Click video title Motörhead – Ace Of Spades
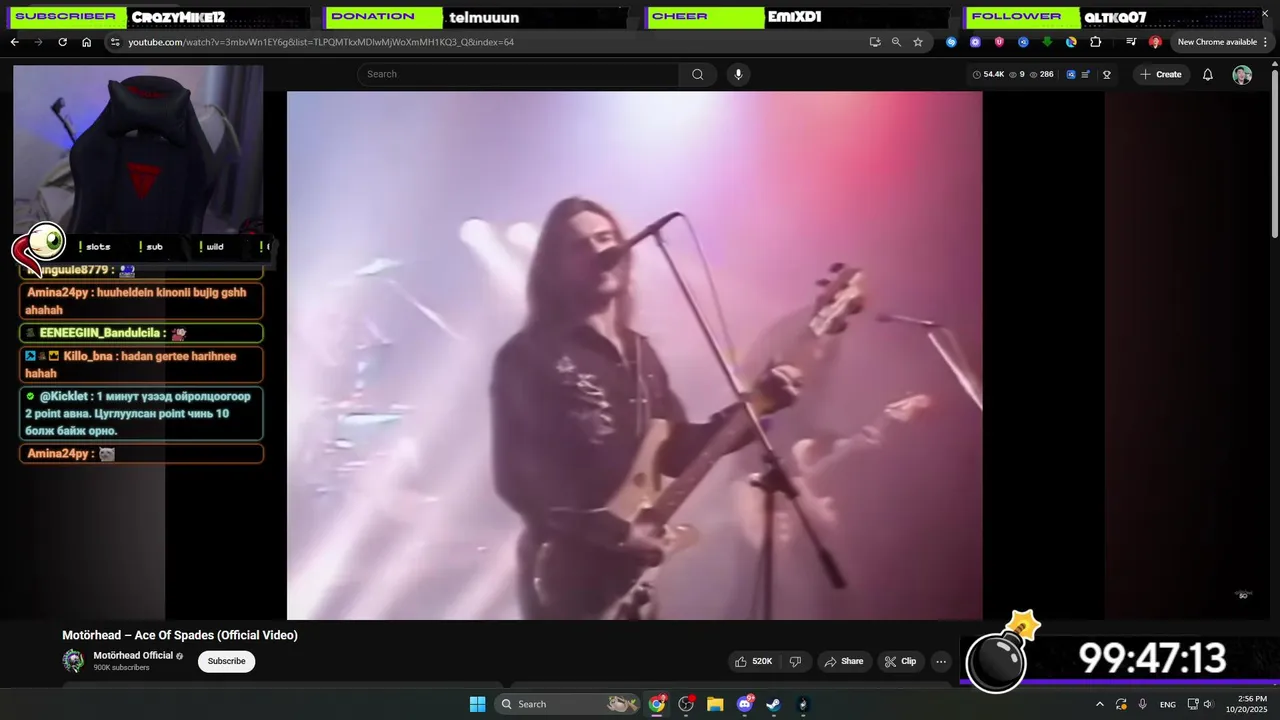The height and width of the screenshot is (720, 1280). [x=180, y=635]
